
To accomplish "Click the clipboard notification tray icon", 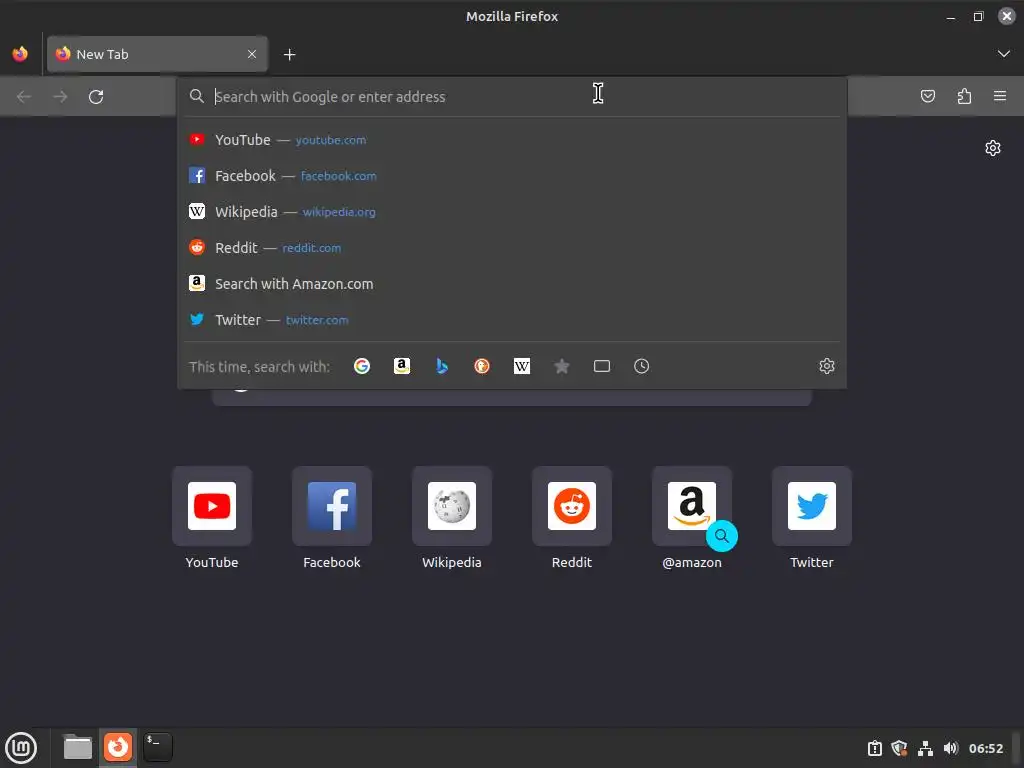I will [x=874, y=748].
